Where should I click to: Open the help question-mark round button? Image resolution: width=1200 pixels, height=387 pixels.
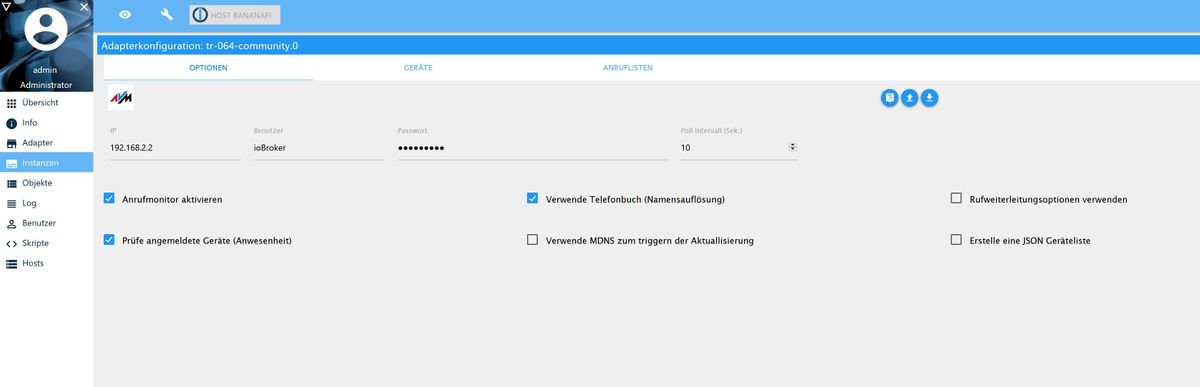click(889, 97)
